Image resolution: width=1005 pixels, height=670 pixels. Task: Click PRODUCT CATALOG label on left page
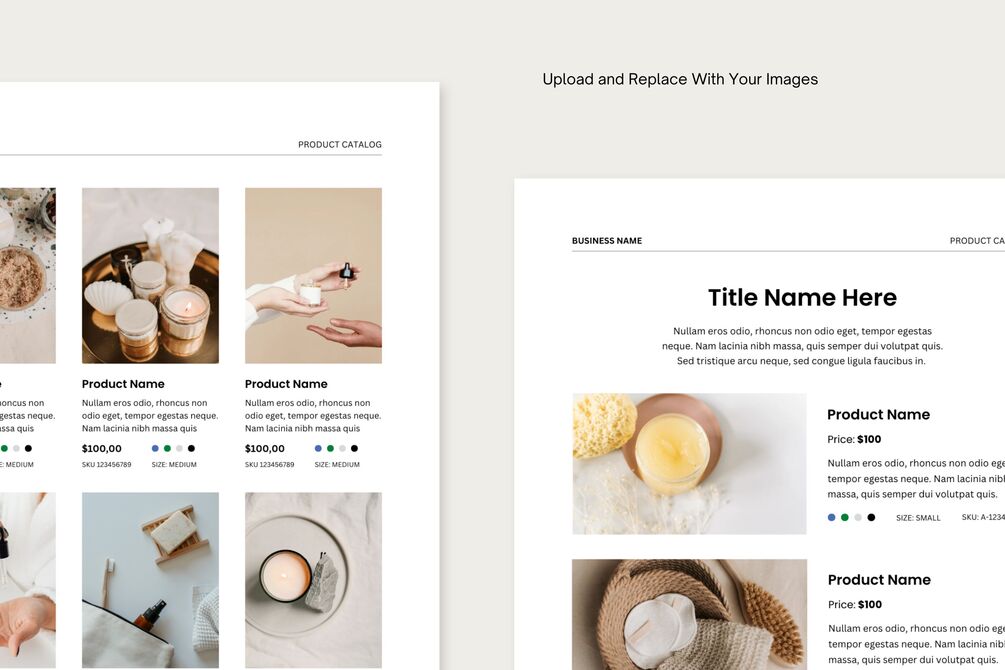pyautogui.click(x=340, y=145)
